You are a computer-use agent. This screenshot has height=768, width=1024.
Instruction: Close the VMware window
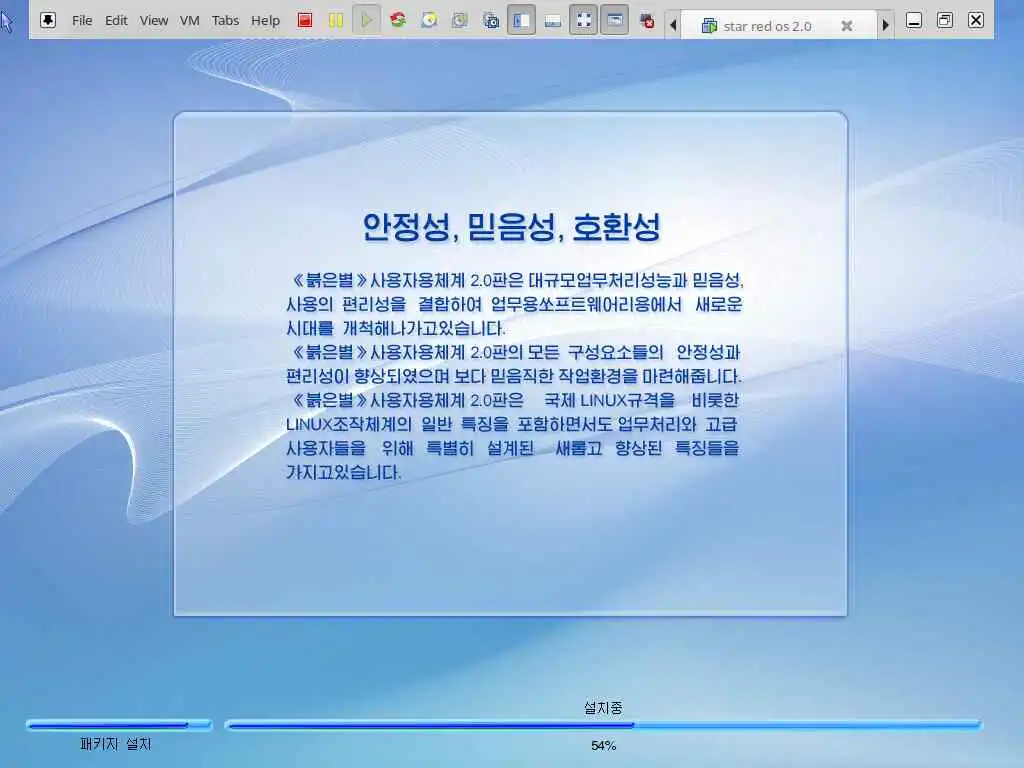(x=976, y=20)
